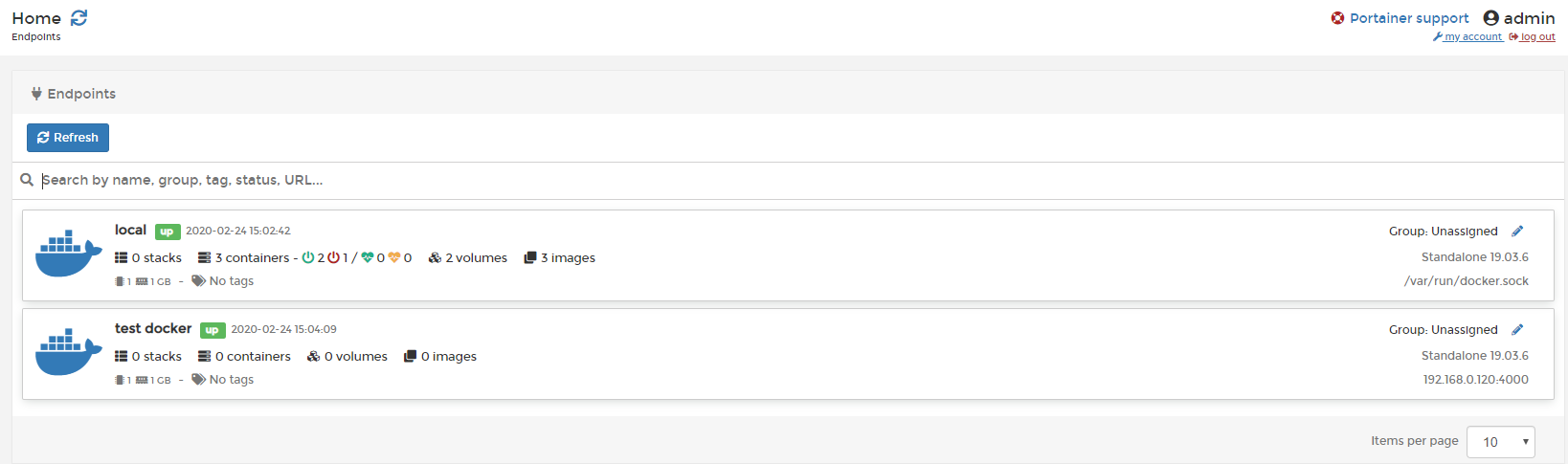Click the 3 containers count on local
The image size is (1568, 464).
pyautogui.click(x=252, y=258)
